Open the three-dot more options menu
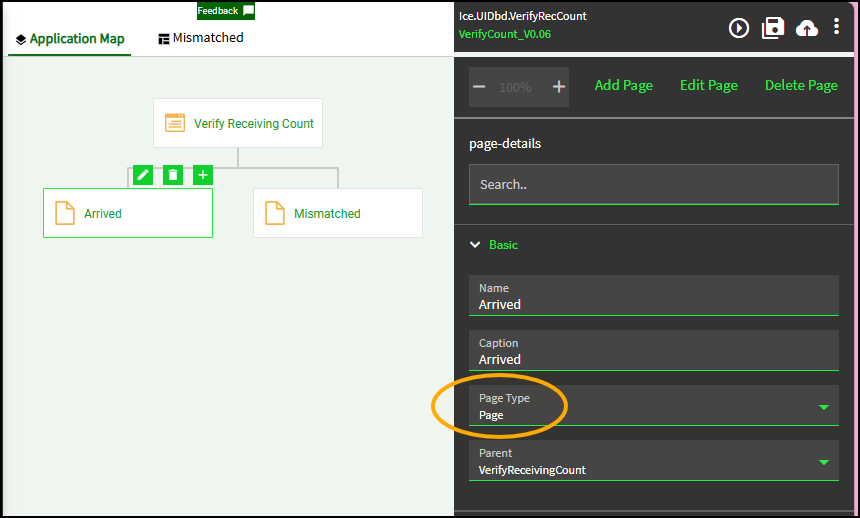The width and height of the screenshot is (860, 518). click(x=836, y=28)
